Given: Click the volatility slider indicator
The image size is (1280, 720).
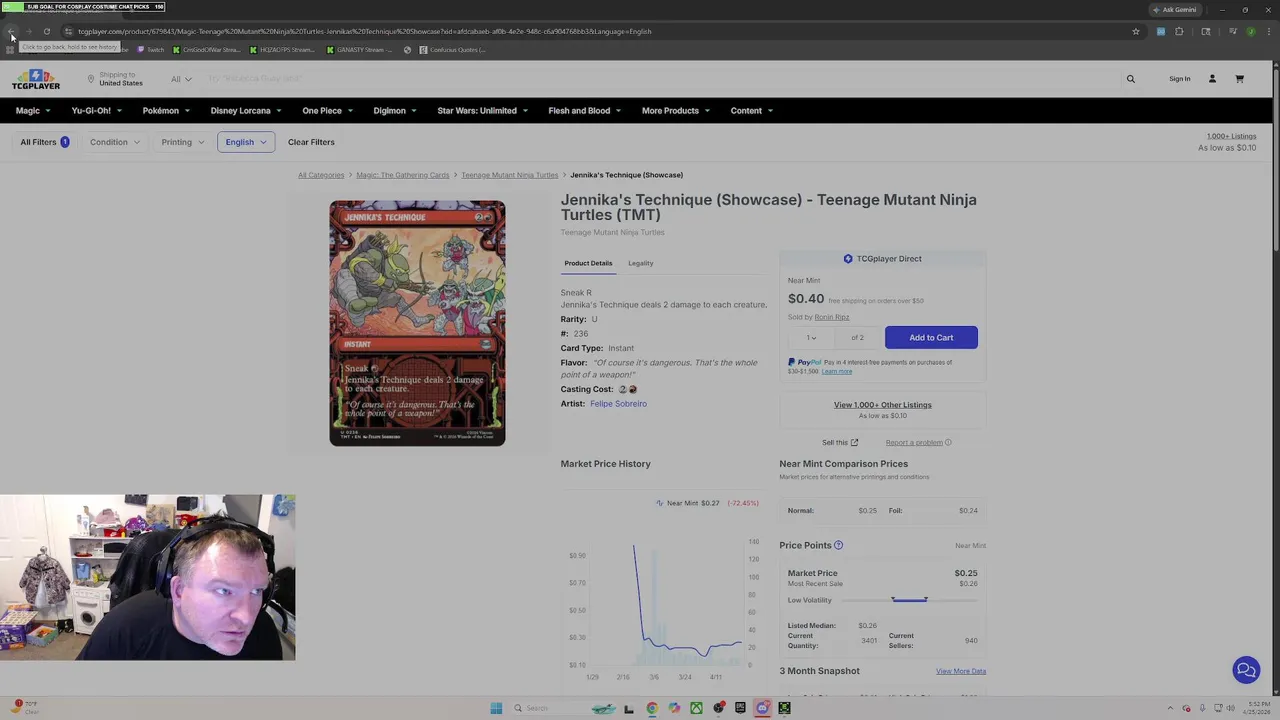Looking at the screenshot, I should [909, 600].
